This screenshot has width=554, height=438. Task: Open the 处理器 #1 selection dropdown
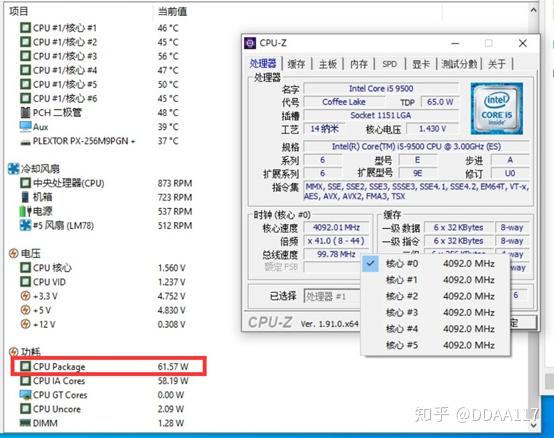(332, 296)
